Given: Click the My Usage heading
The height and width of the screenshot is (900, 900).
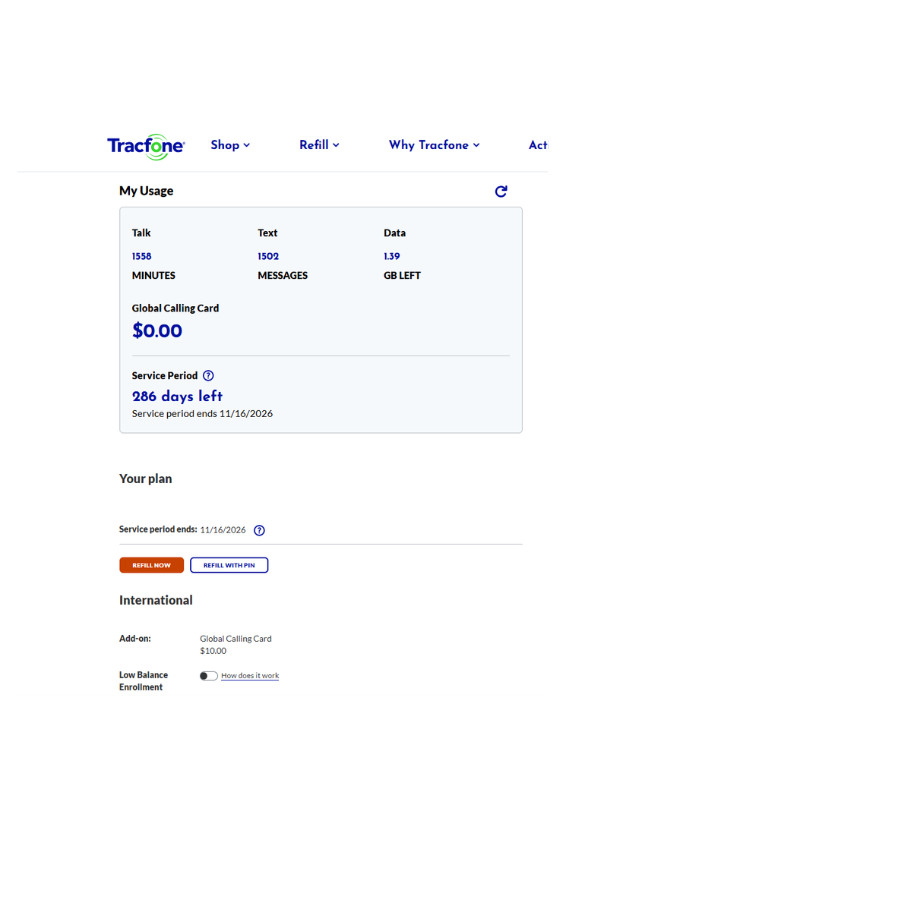Looking at the screenshot, I should tap(146, 191).
